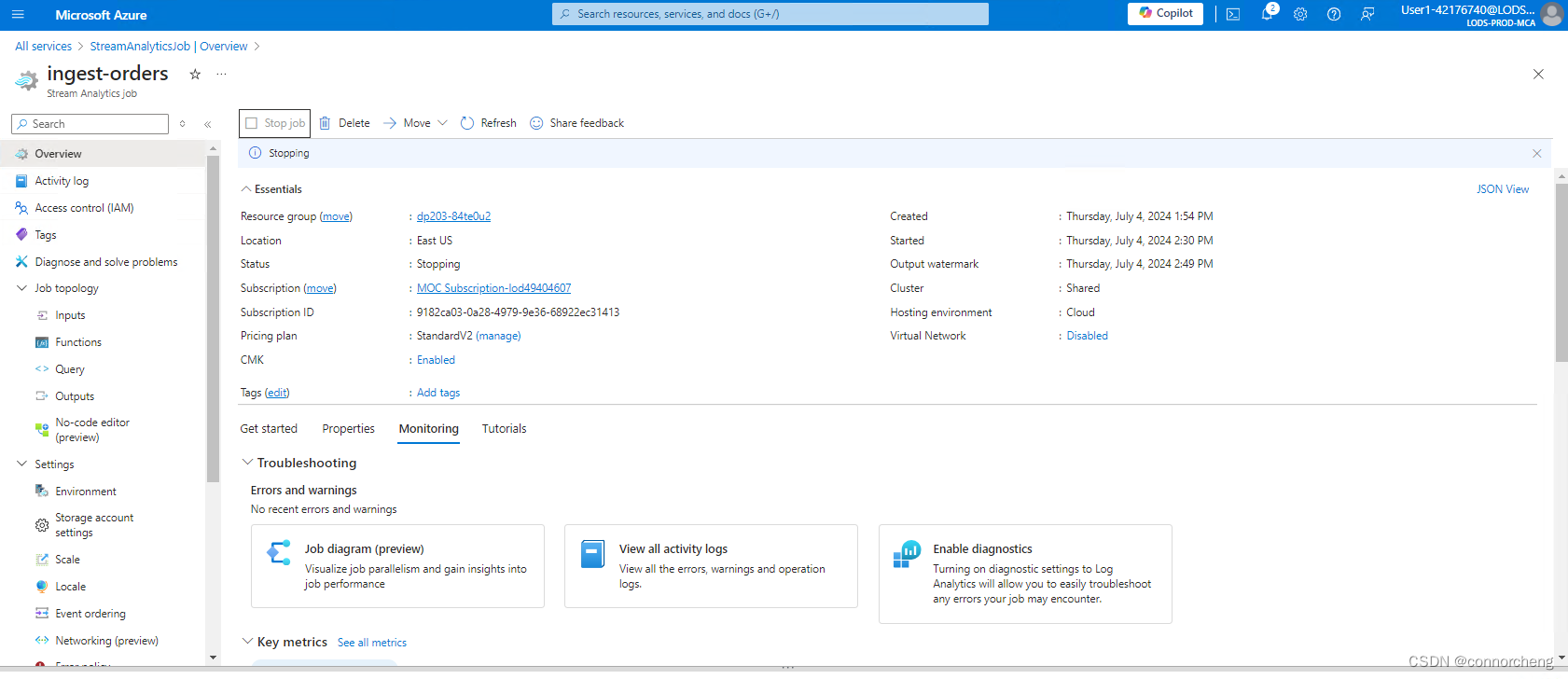
Task: Click the CMK Enabled link
Action: (436, 360)
